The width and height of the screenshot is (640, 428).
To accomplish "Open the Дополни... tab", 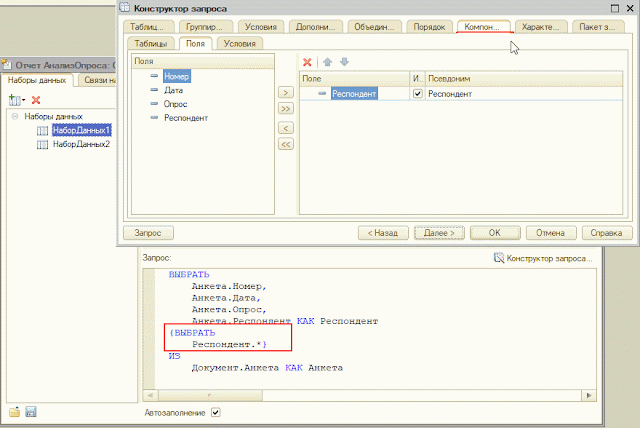I will click(316, 27).
